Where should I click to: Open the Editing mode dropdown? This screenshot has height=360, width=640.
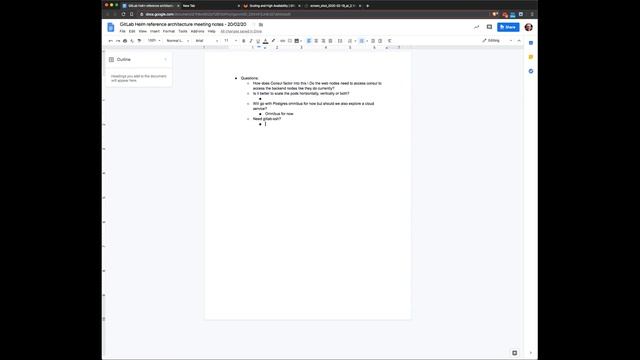(x=497, y=41)
